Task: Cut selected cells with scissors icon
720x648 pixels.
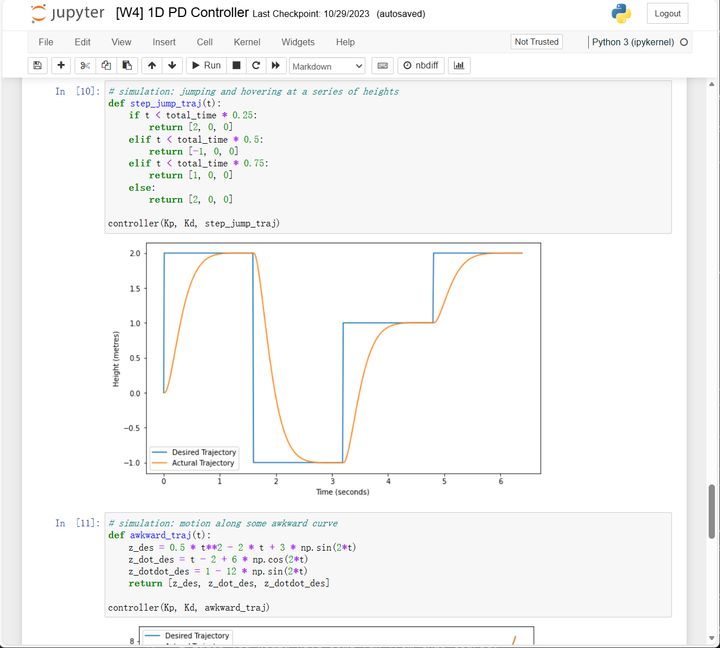Action: (x=86, y=65)
